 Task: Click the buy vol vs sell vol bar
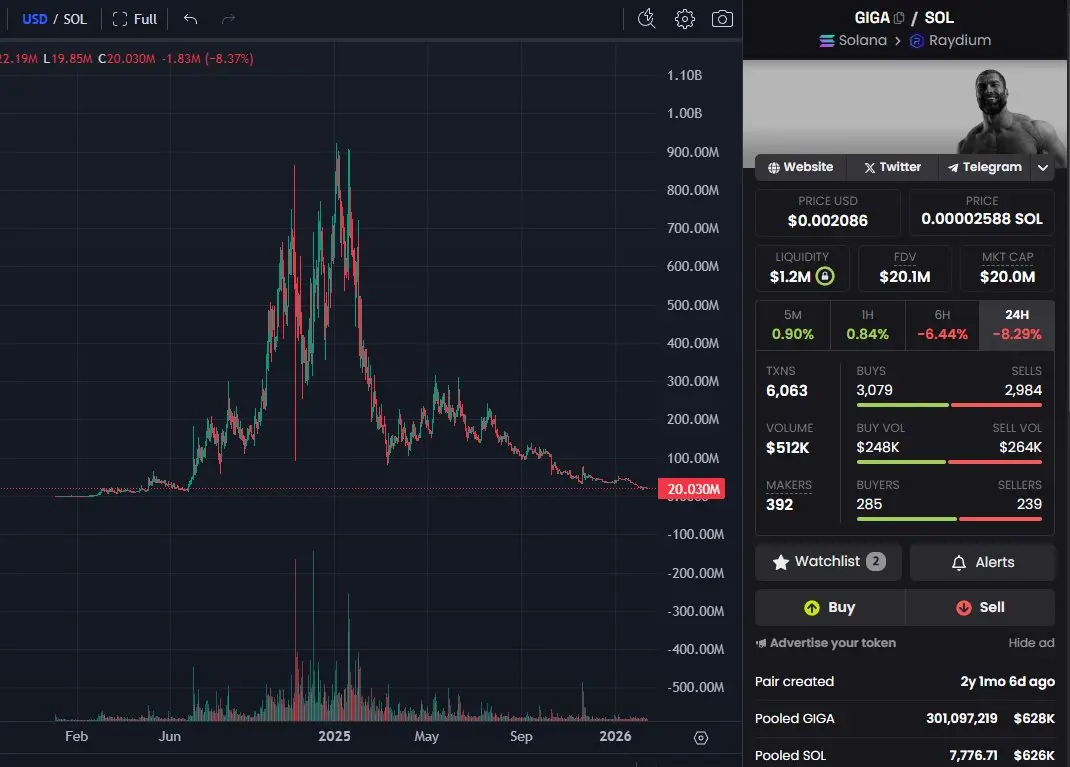949,462
